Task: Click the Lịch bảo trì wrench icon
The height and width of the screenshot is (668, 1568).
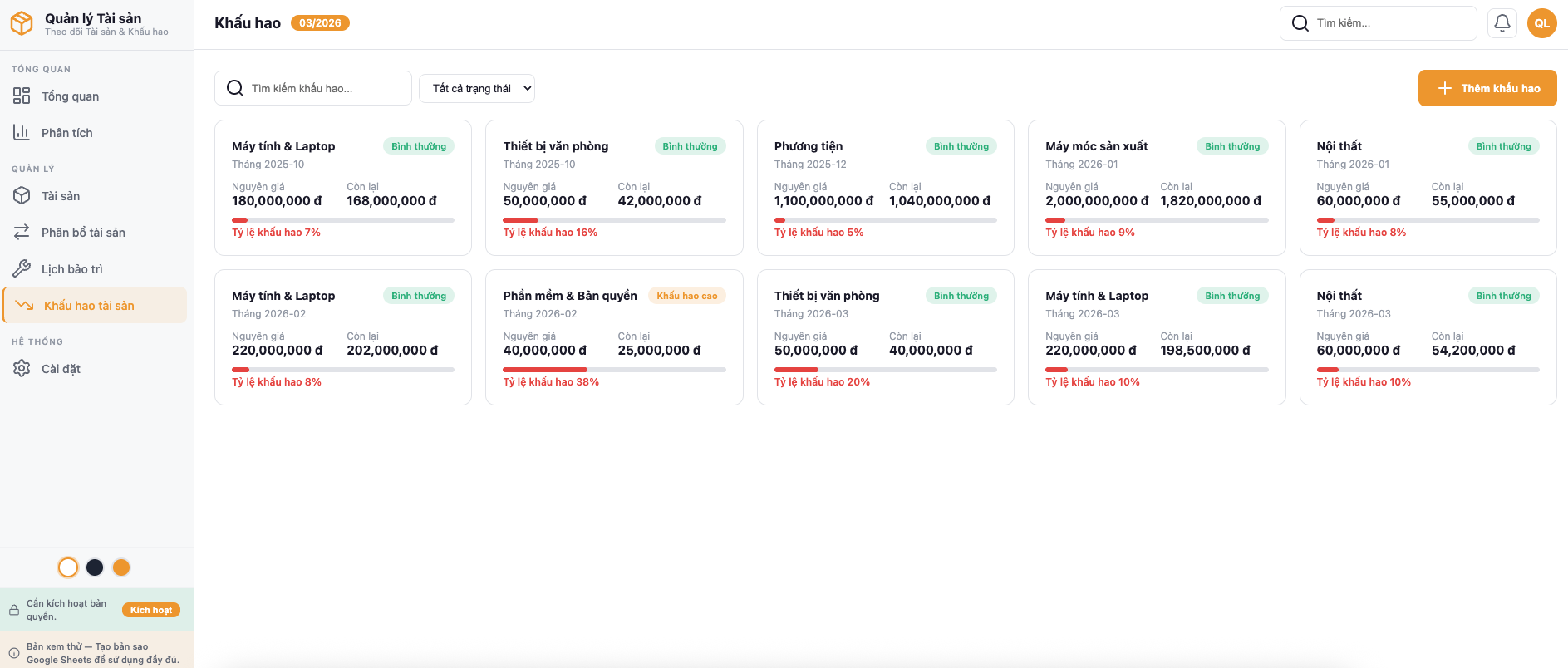Action: [x=22, y=269]
